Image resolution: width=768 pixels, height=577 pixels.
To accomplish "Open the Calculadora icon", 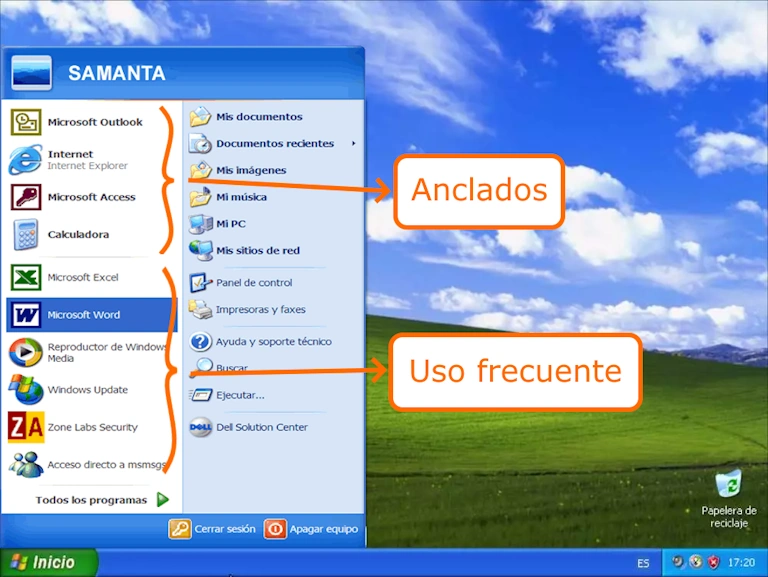I will tap(25, 234).
